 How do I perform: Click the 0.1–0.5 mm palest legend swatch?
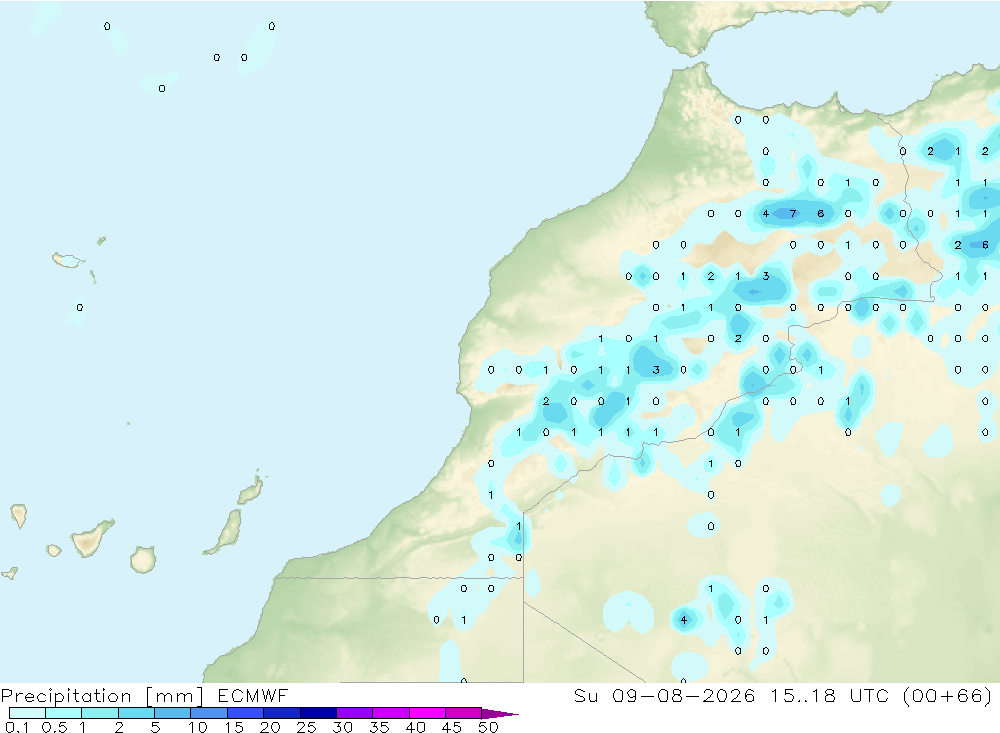pos(27,713)
